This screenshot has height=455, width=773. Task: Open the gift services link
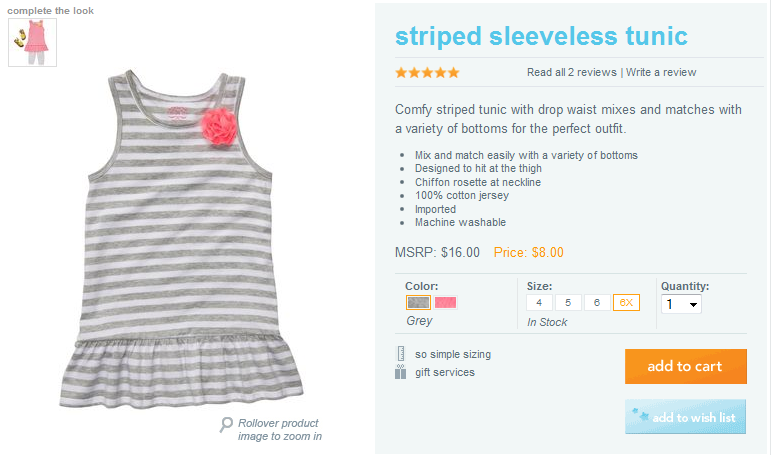445,373
